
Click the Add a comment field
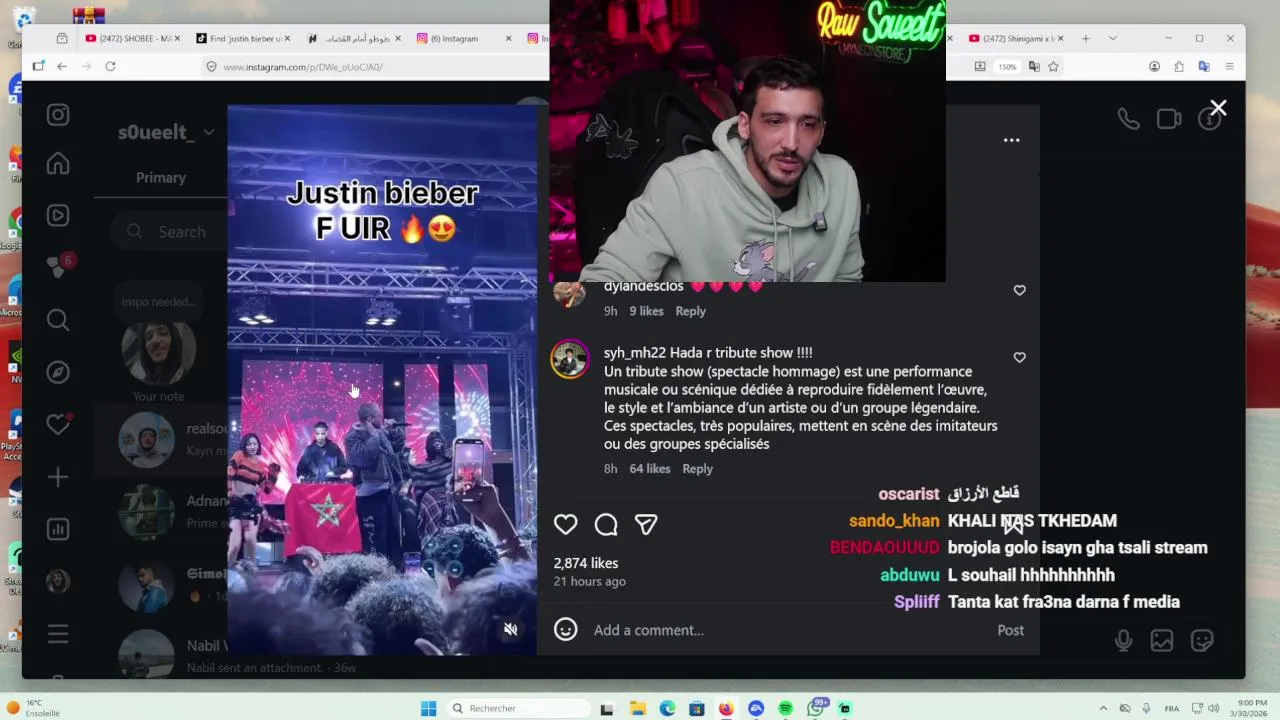pyautogui.click(x=788, y=630)
